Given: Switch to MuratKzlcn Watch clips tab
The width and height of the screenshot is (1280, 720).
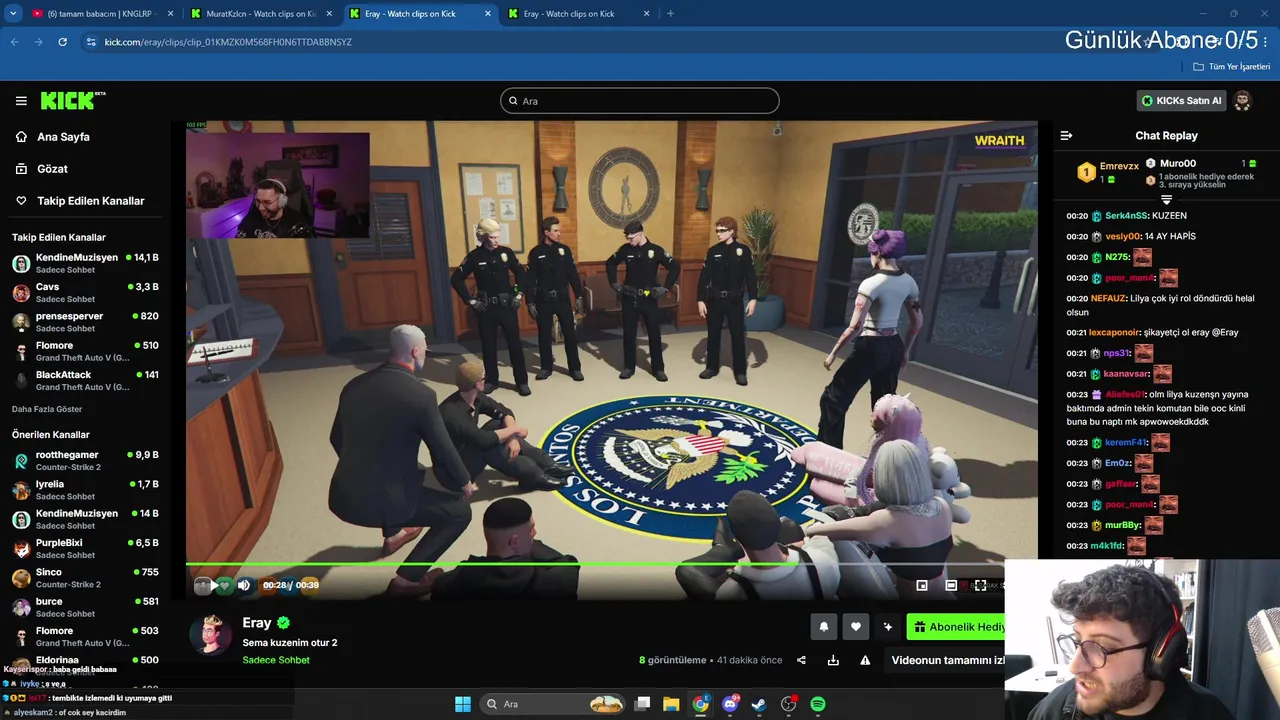Looking at the screenshot, I should [x=261, y=14].
